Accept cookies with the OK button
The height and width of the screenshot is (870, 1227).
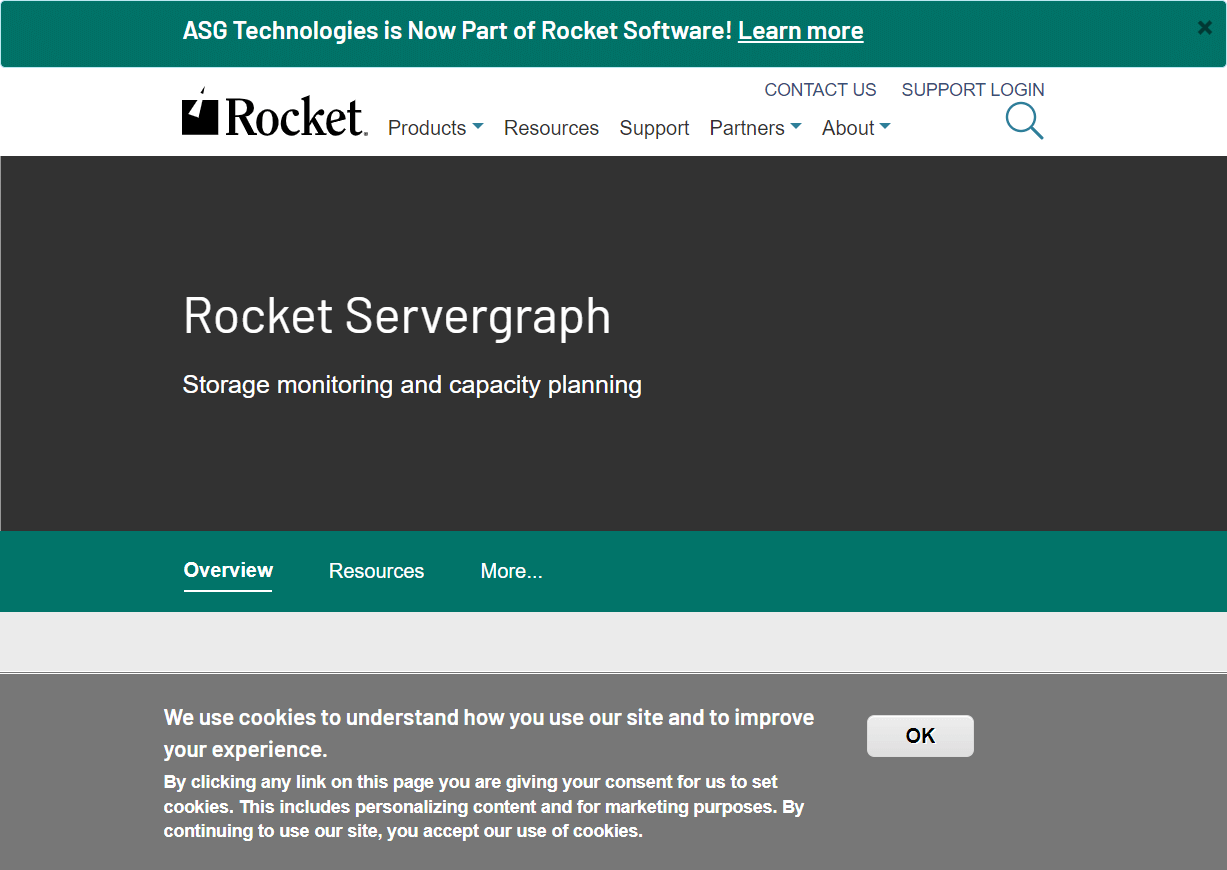coord(920,736)
